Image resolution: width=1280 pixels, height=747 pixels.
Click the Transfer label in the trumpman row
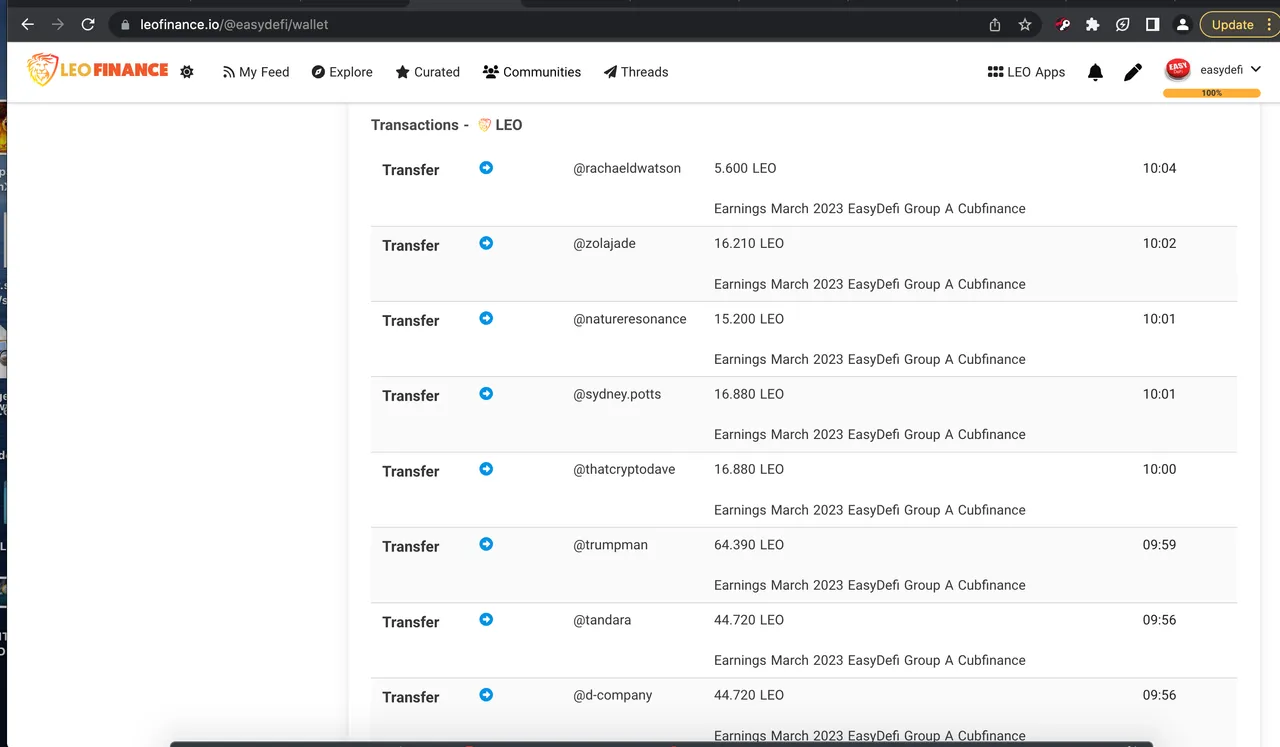(411, 546)
